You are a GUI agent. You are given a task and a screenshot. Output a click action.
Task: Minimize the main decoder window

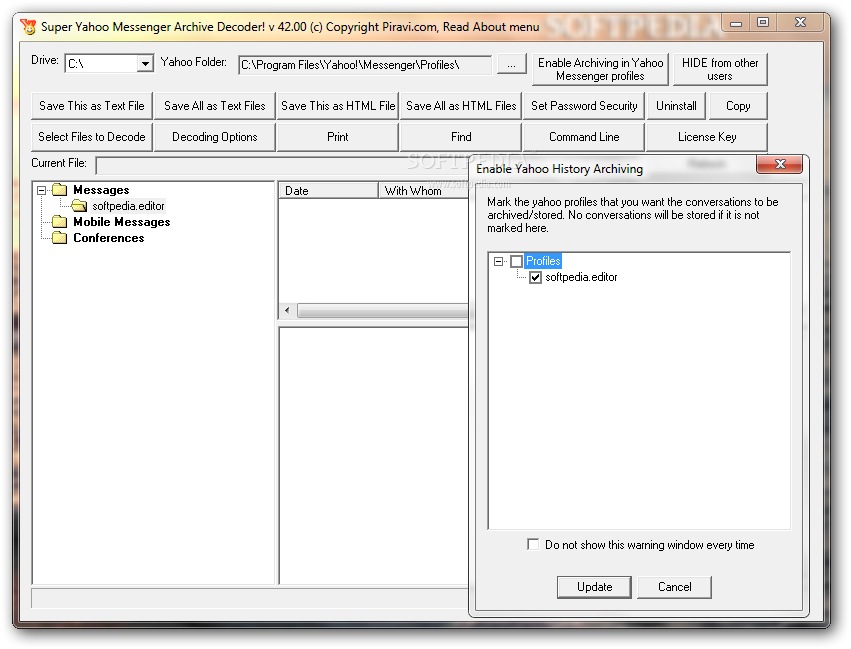(736, 22)
